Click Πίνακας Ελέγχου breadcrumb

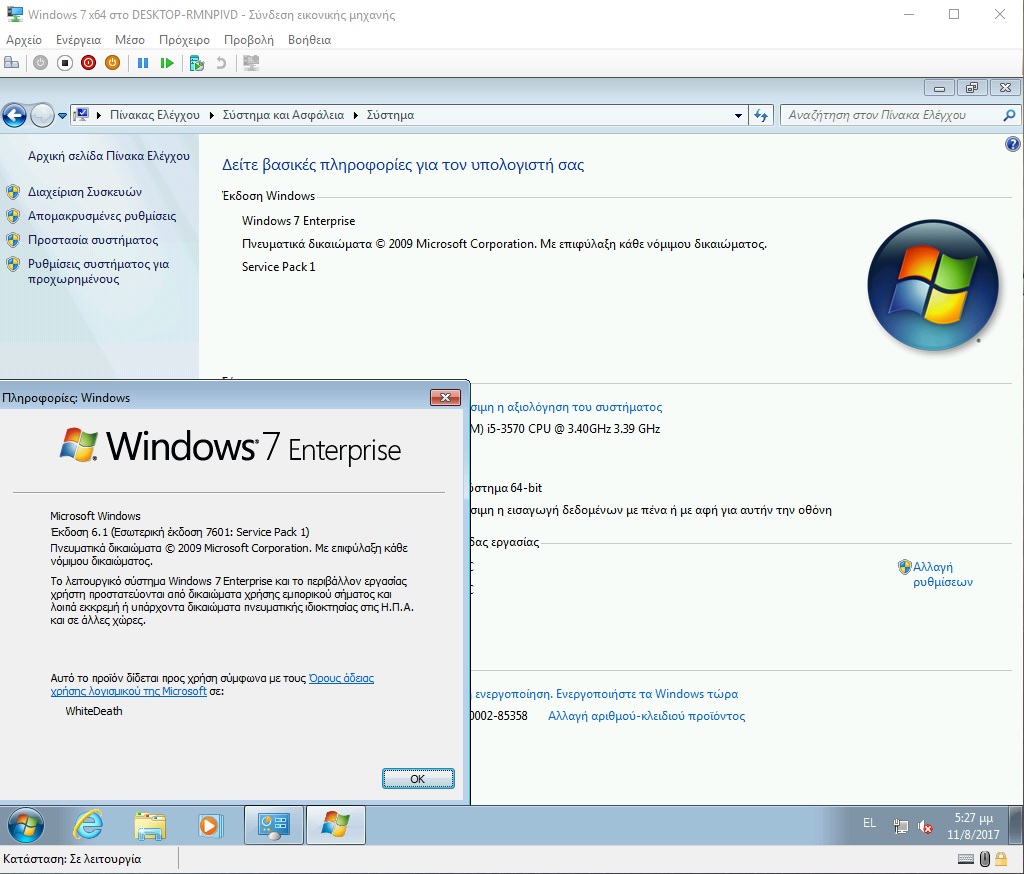pos(155,115)
